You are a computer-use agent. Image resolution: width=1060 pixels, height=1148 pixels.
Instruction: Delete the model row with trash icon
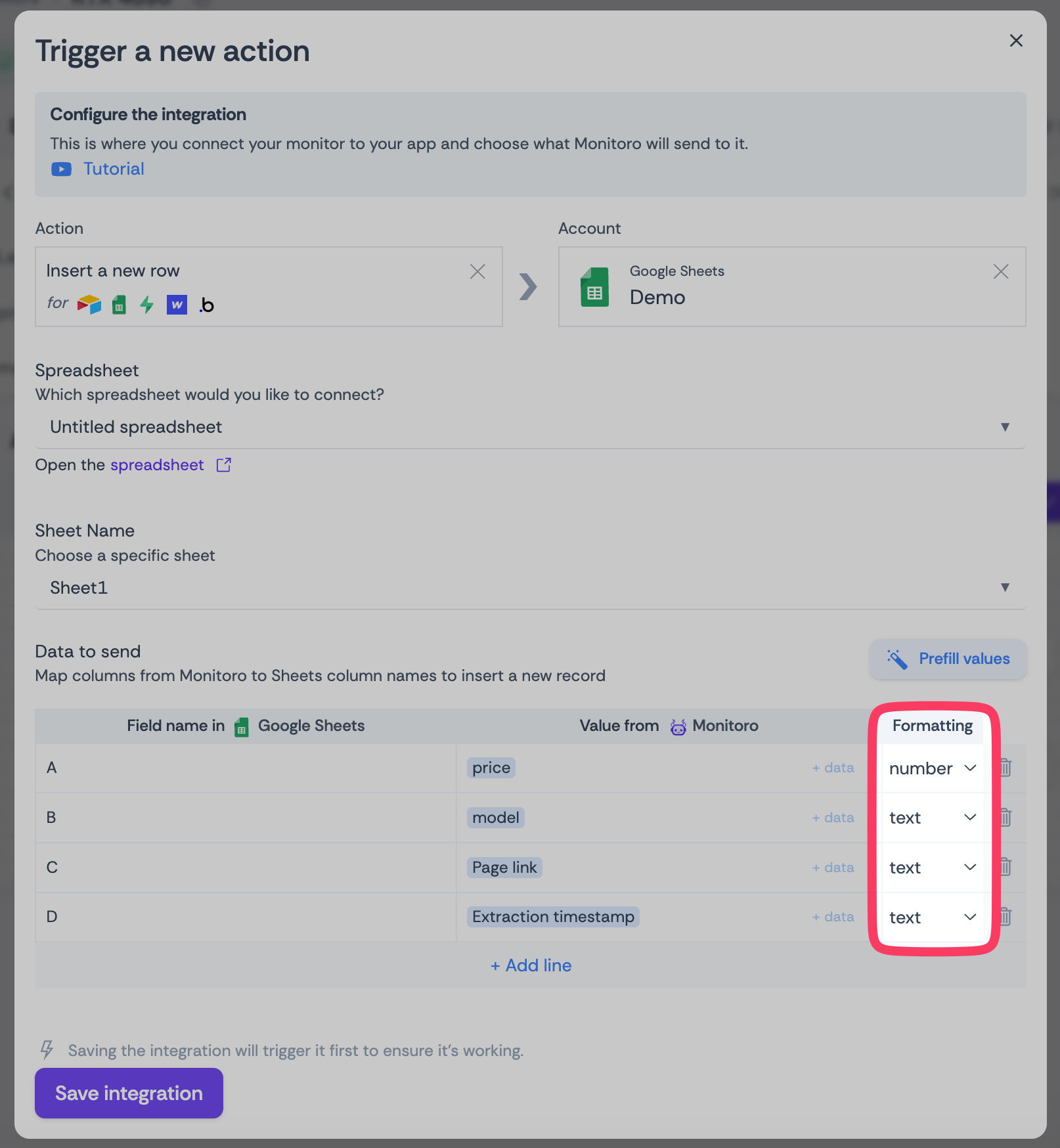tap(1005, 818)
